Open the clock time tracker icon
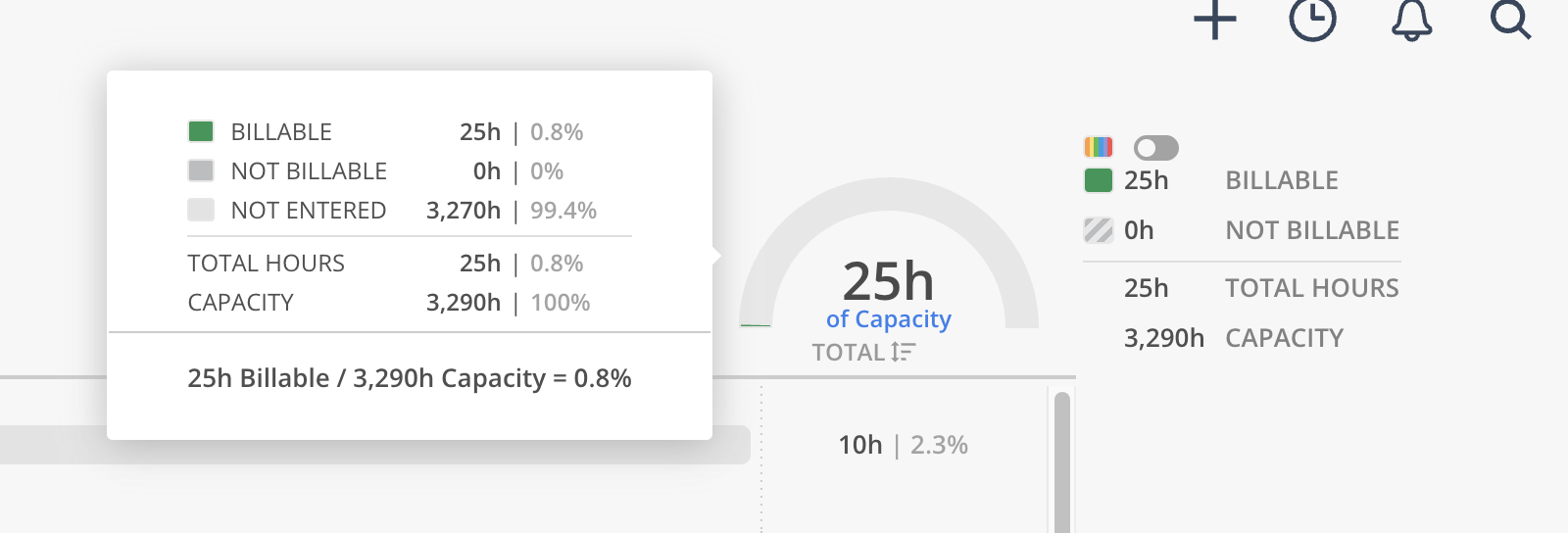1568x533 pixels. point(1312,20)
